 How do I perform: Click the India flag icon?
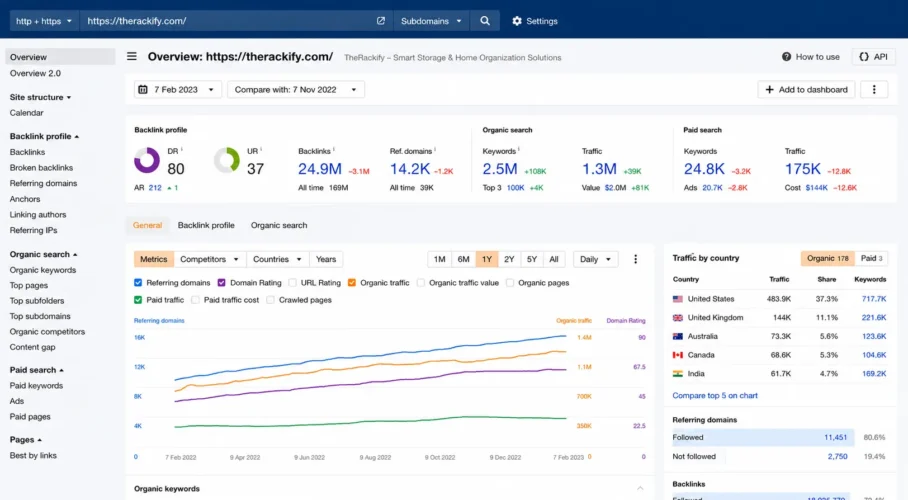coord(678,374)
